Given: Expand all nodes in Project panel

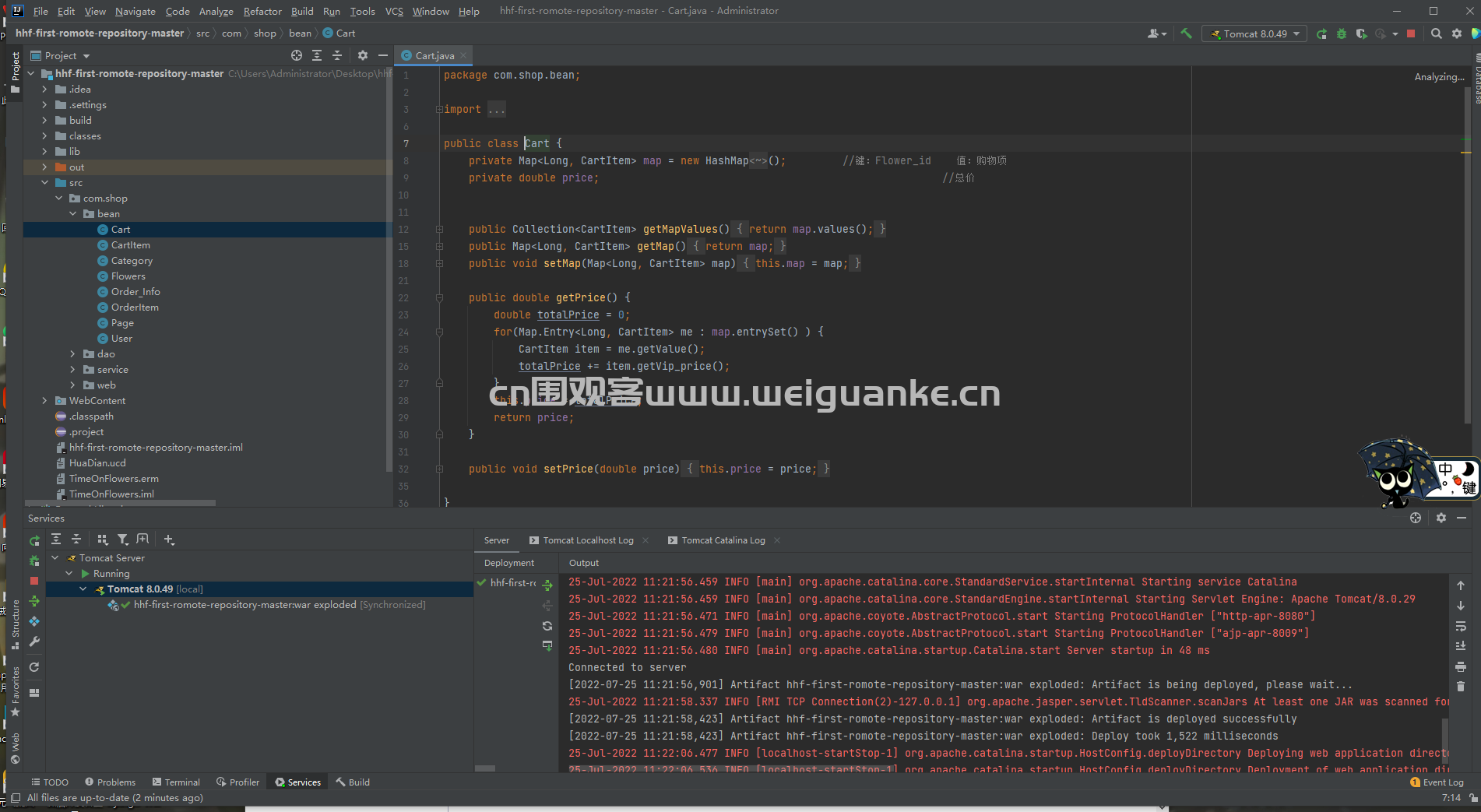Looking at the screenshot, I should tap(317, 55).
